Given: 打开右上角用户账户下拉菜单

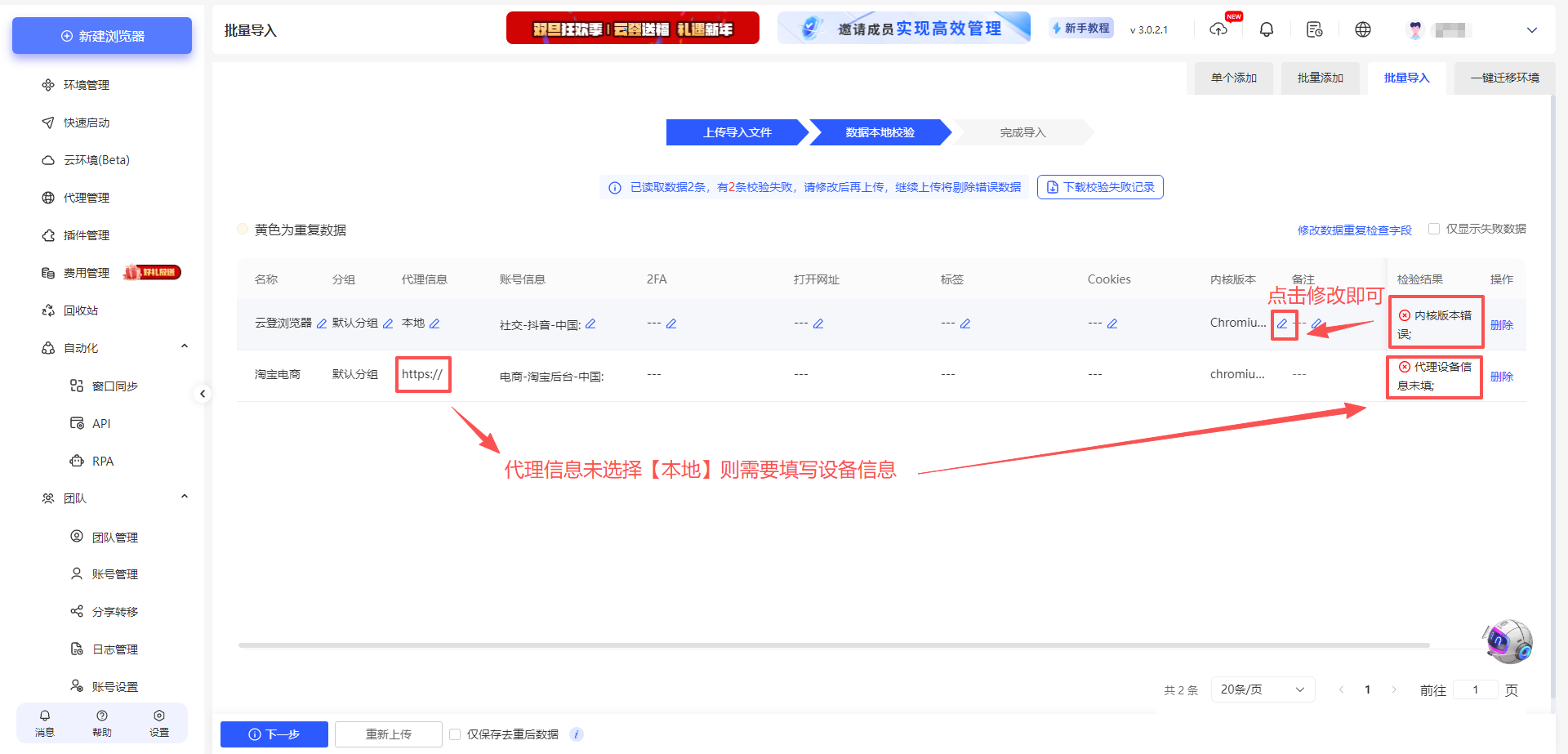Looking at the screenshot, I should (x=1532, y=29).
